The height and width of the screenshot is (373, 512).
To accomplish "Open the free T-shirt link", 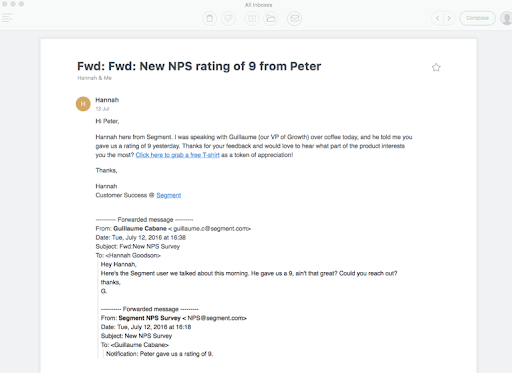I will pyautogui.click(x=177, y=155).
